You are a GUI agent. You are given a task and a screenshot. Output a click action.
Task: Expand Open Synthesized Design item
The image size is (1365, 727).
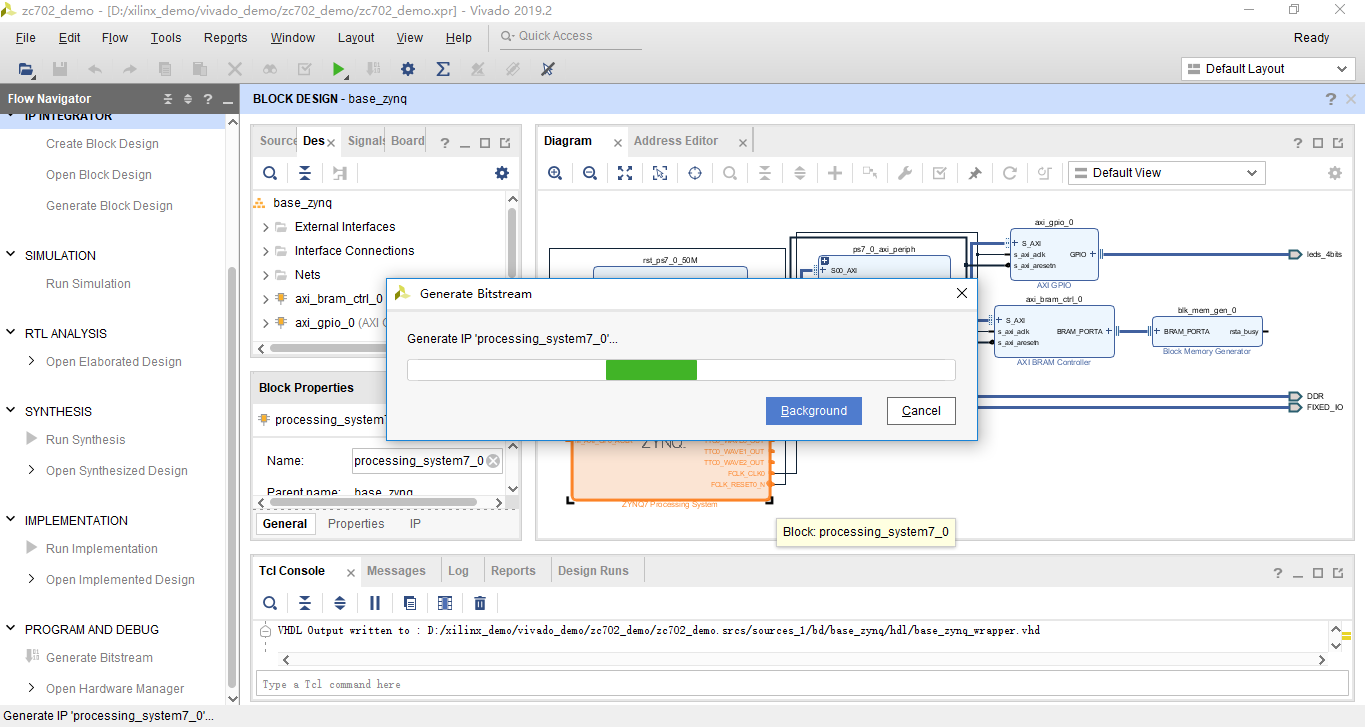(32, 470)
